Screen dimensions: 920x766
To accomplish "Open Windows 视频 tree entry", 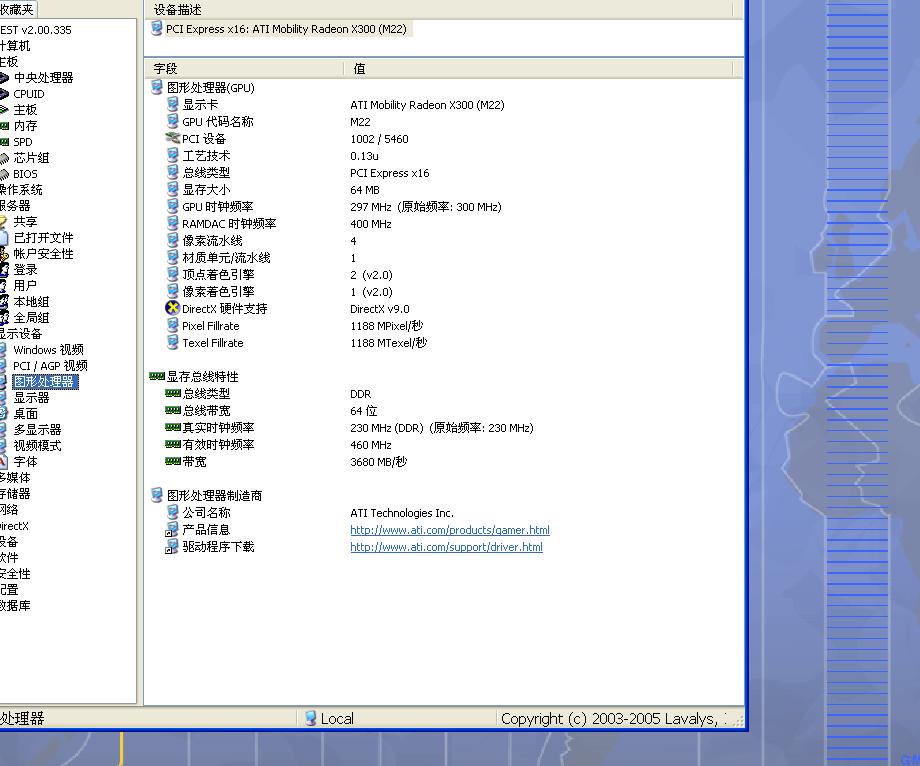I will click(48, 350).
